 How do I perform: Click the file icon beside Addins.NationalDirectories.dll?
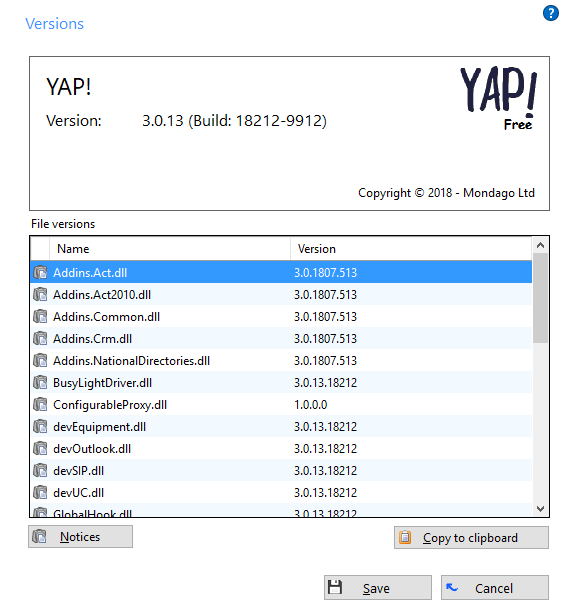[40, 360]
